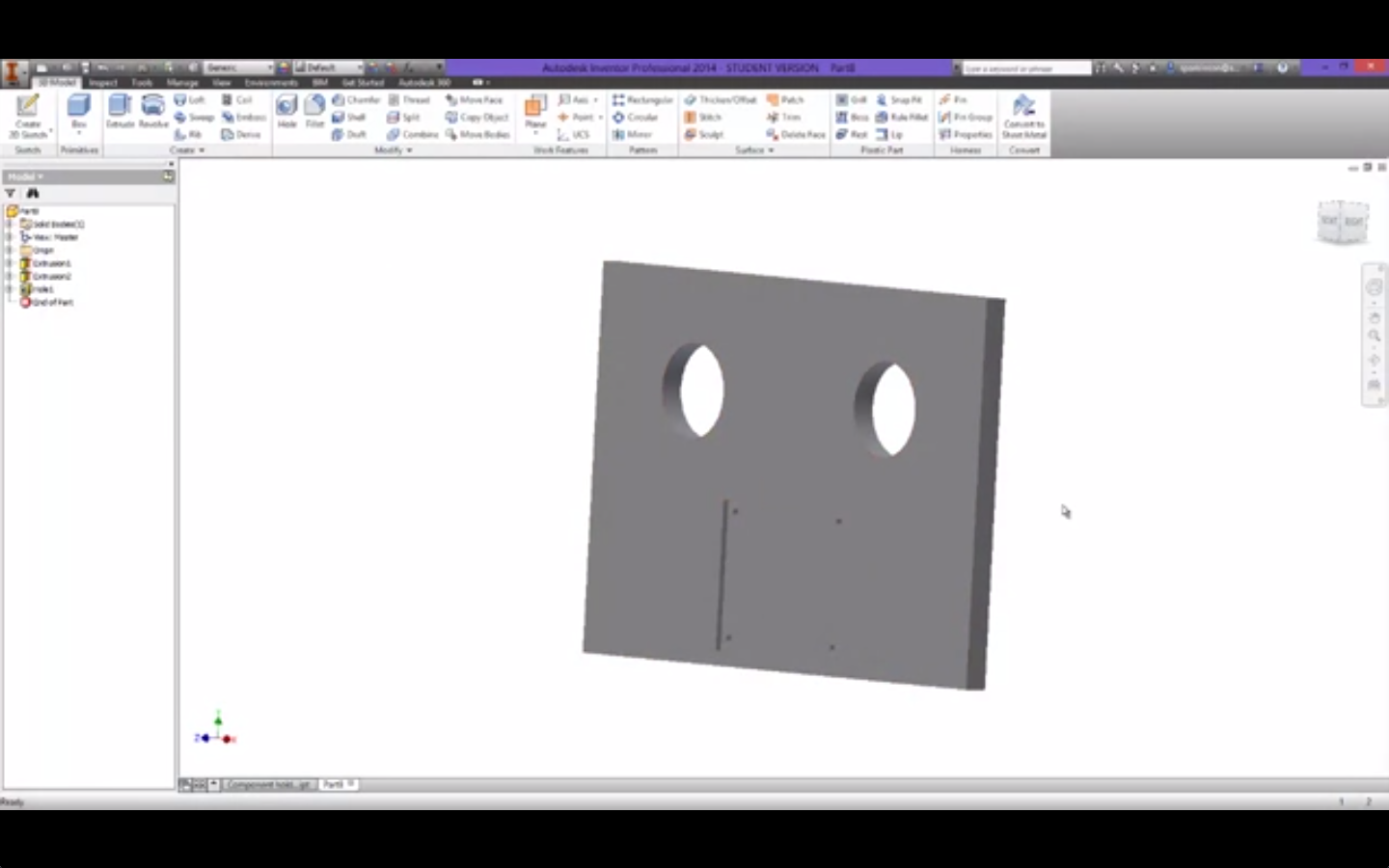Click the Fillet tool
Viewport: 1389px width, 868px height.
314,113
